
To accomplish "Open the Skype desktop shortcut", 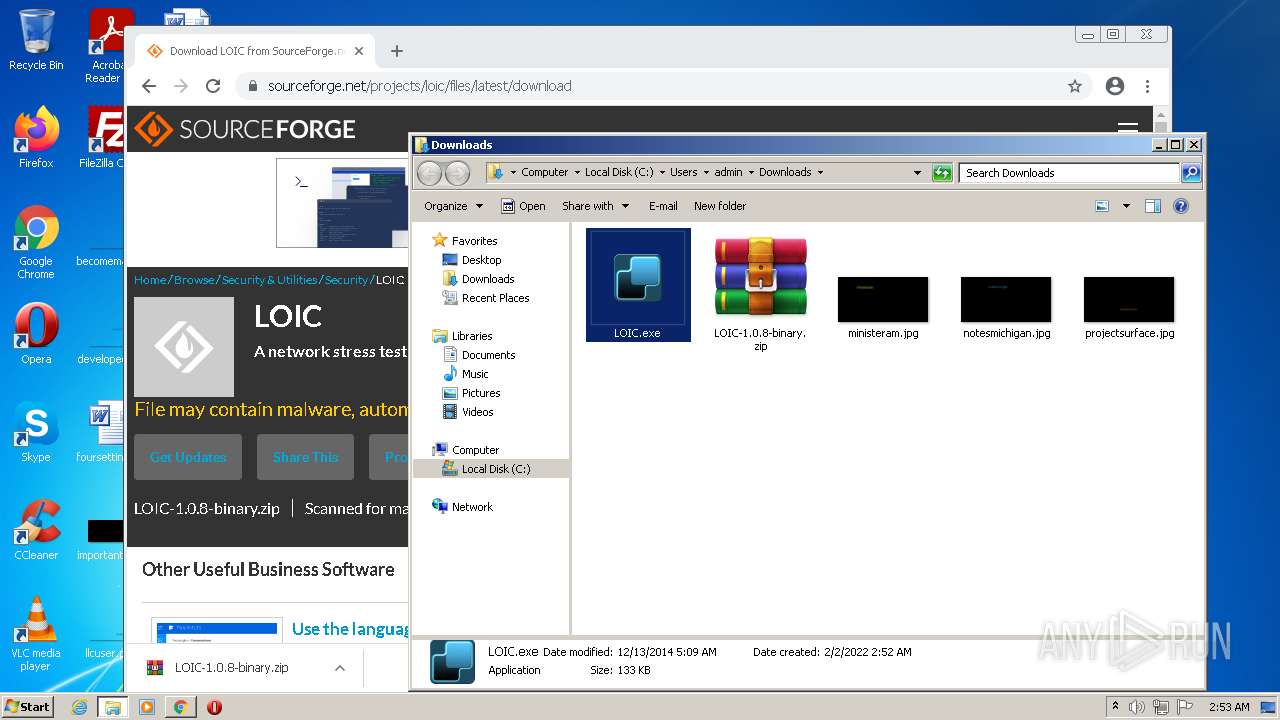I will (36, 432).
